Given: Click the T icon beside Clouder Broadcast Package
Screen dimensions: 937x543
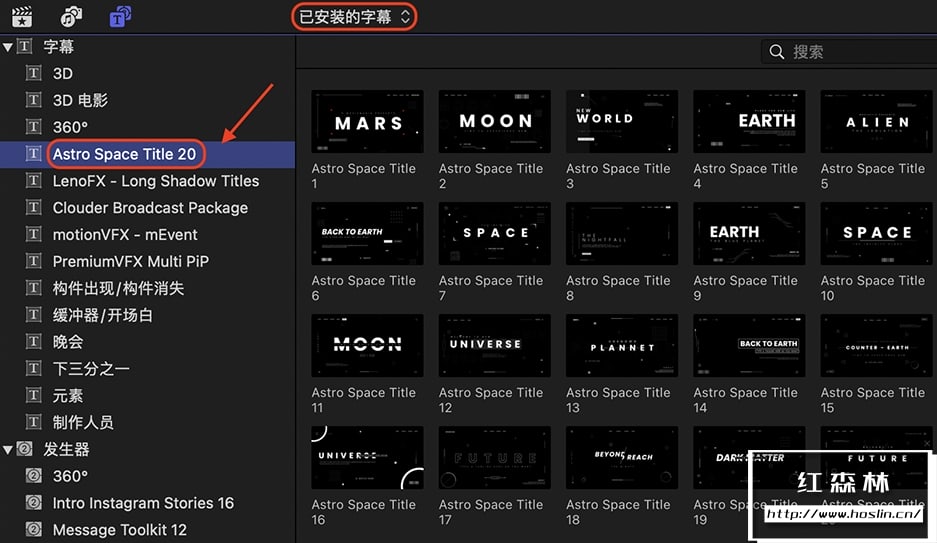Looking at the screenshot, I should 33,207.
